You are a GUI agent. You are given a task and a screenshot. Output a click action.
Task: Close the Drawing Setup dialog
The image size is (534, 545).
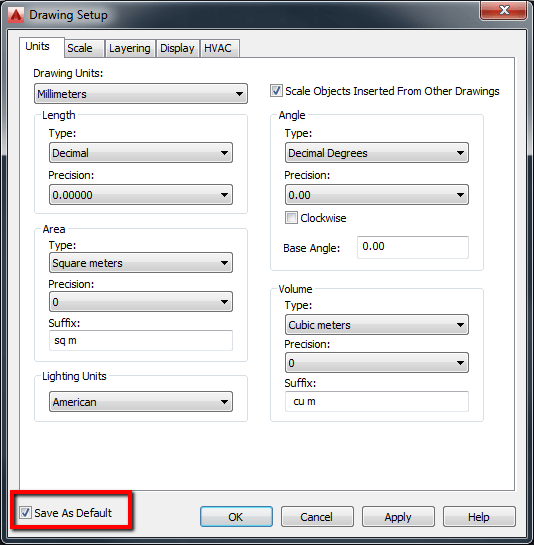(503, 10)
